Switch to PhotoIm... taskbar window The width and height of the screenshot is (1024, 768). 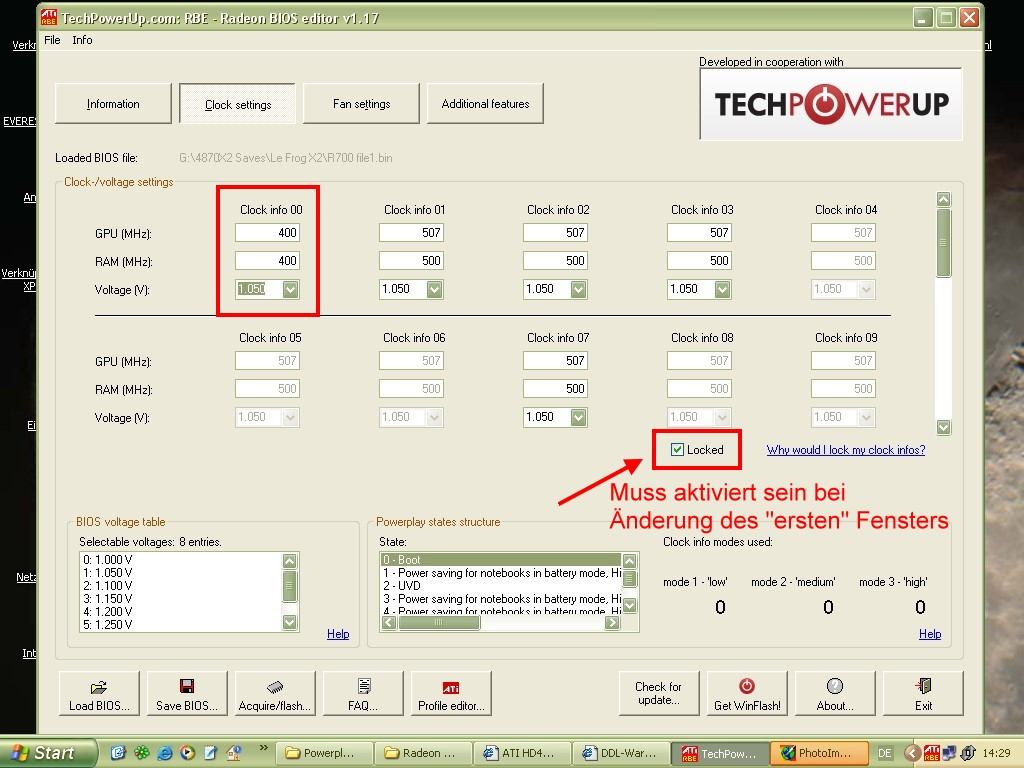(x=820, y=753)
